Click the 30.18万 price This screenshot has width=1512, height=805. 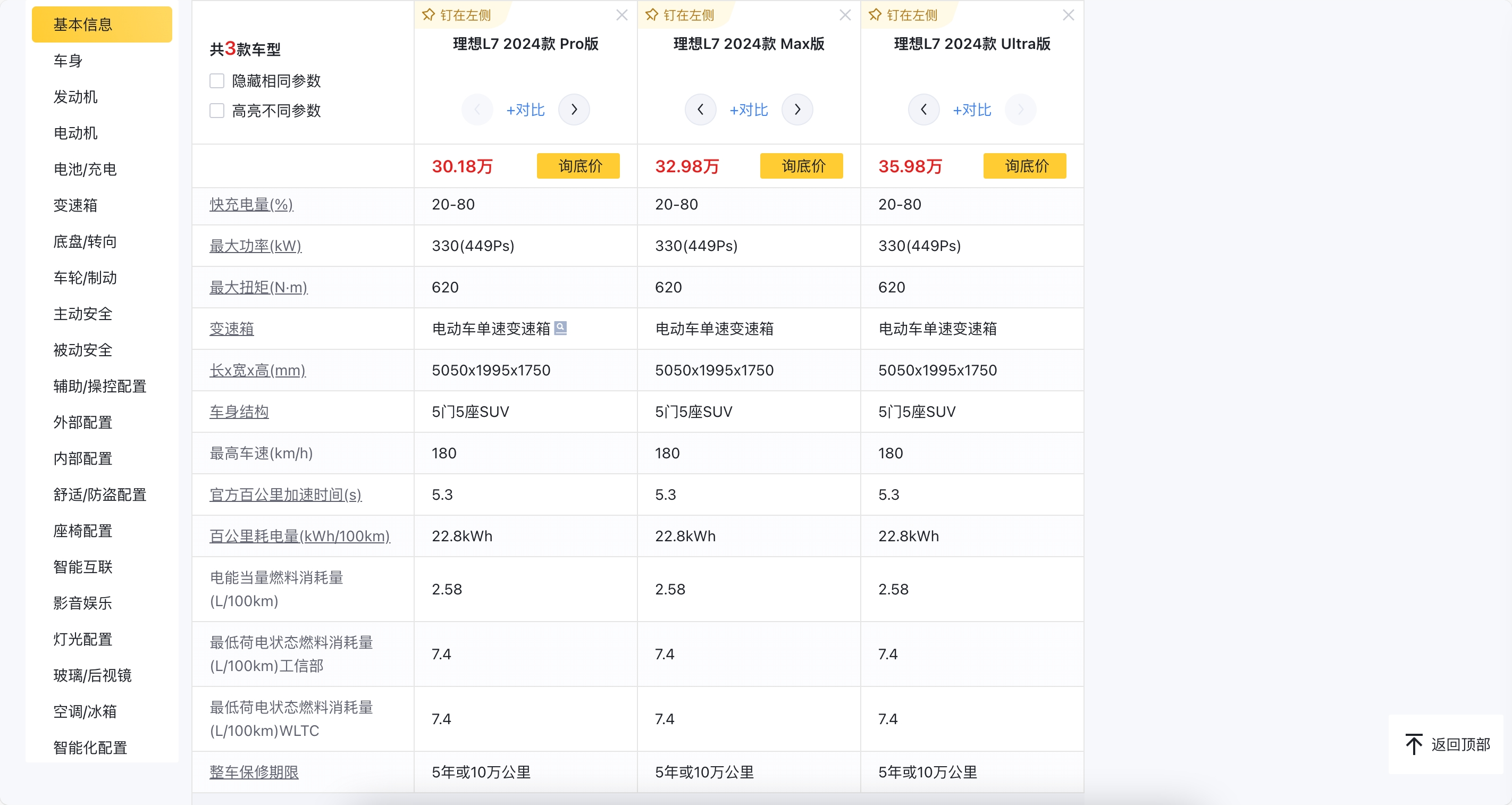[463, 167]
